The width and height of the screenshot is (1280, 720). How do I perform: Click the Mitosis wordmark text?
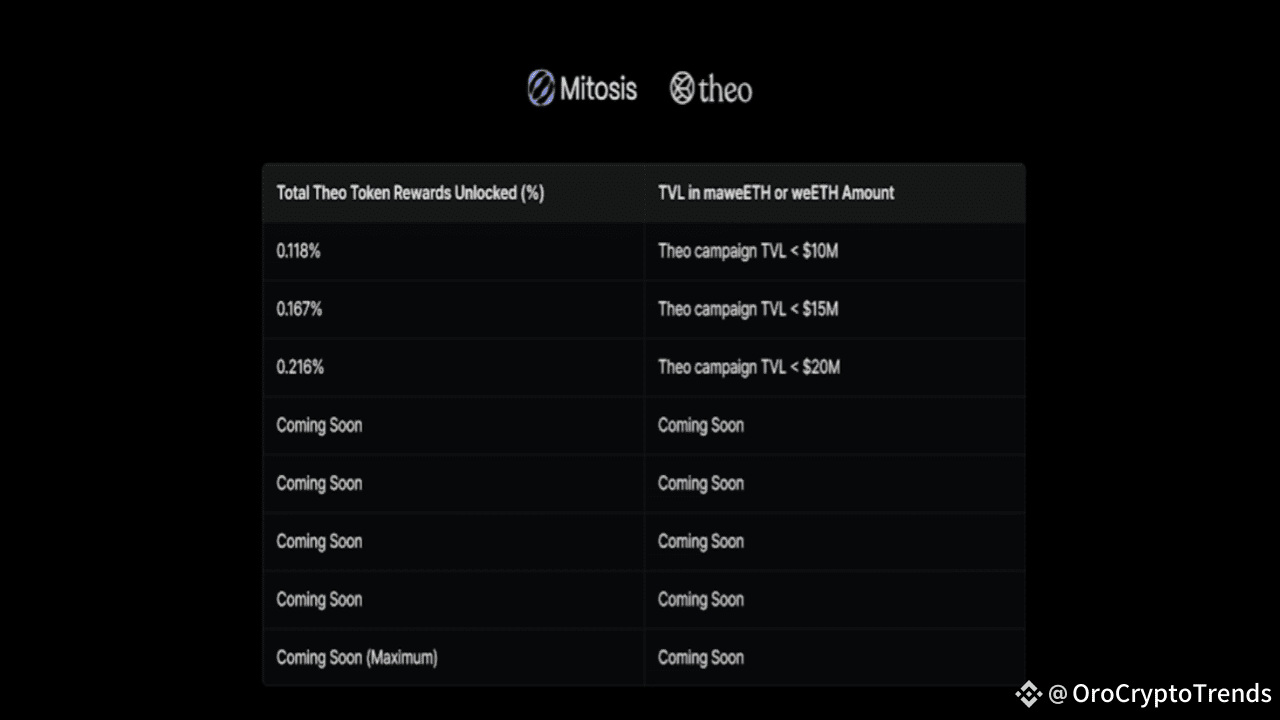(598, 89)
